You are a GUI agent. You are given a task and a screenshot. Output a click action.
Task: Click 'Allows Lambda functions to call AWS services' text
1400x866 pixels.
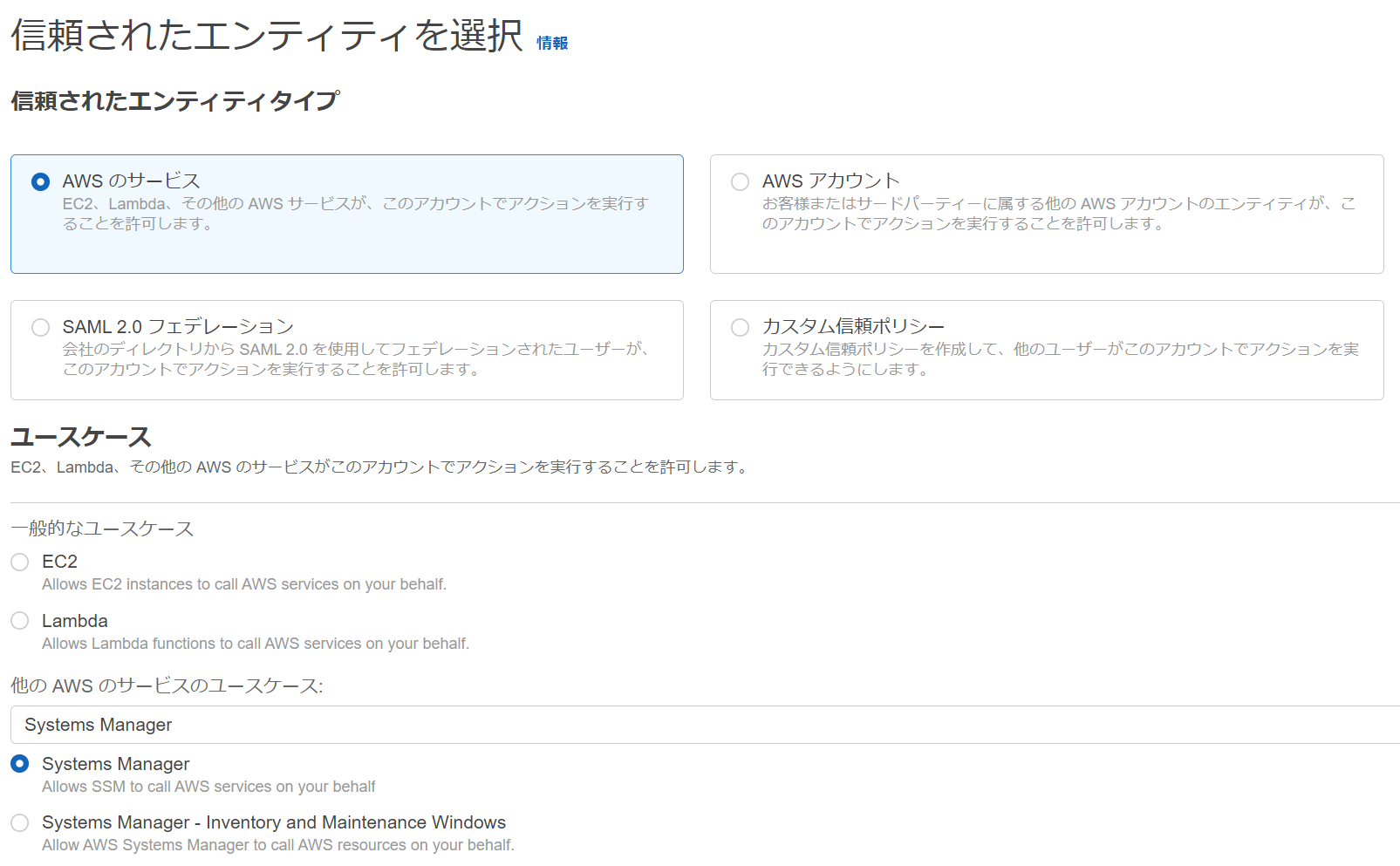pyautogui.click(x=256, y=644)
